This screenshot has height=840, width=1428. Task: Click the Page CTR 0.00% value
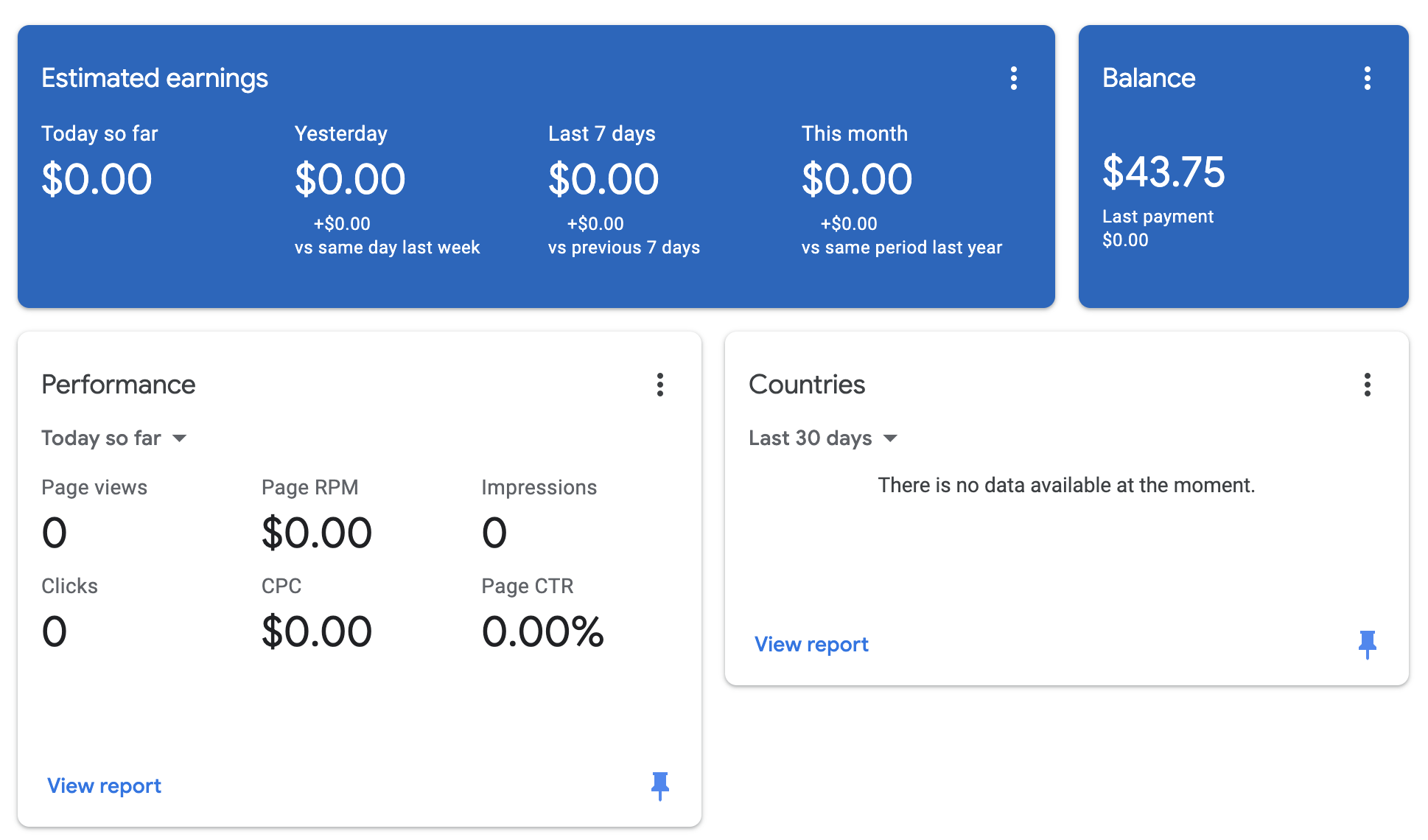542,632
